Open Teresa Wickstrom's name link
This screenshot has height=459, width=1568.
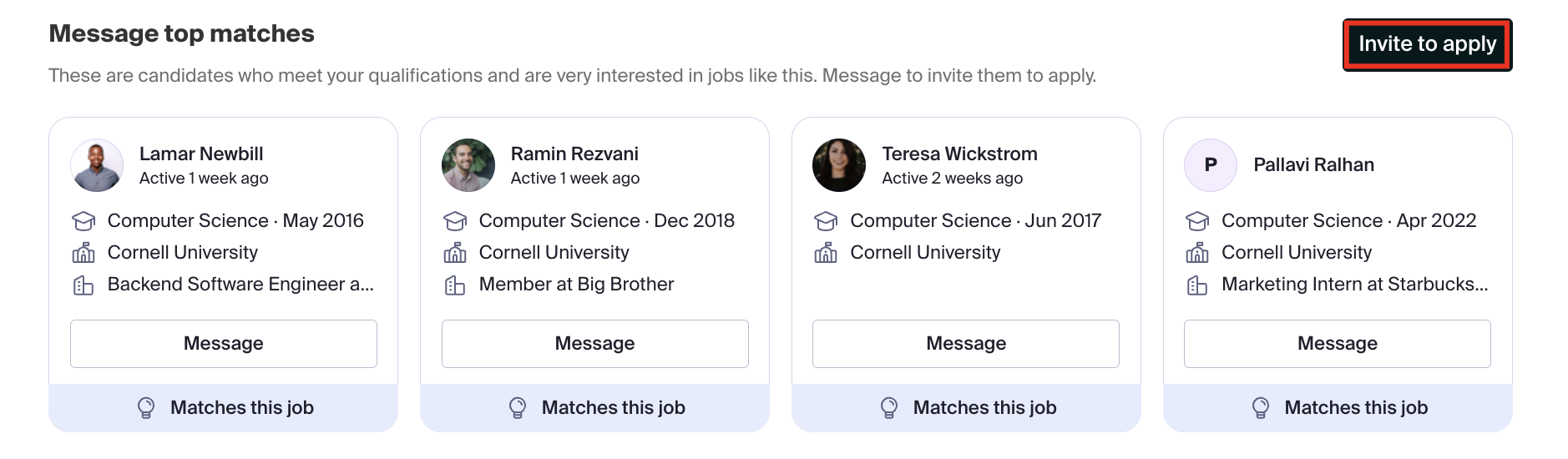pos(959,154)
